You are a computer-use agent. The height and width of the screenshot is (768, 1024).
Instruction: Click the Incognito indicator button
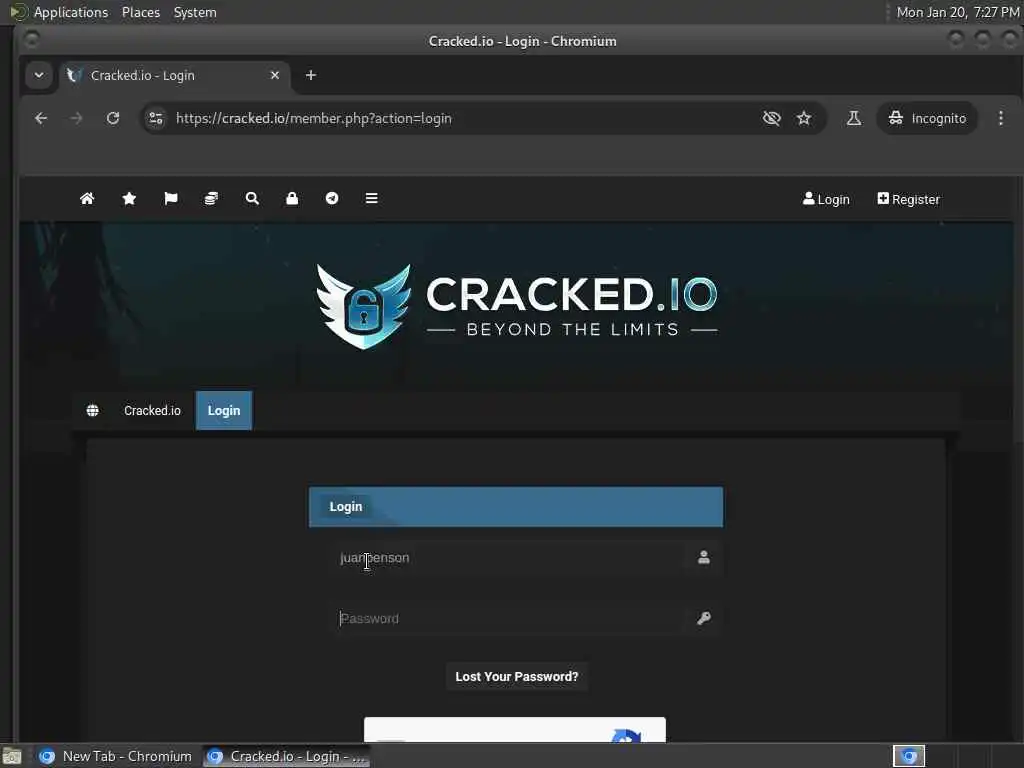coord(927,118)
